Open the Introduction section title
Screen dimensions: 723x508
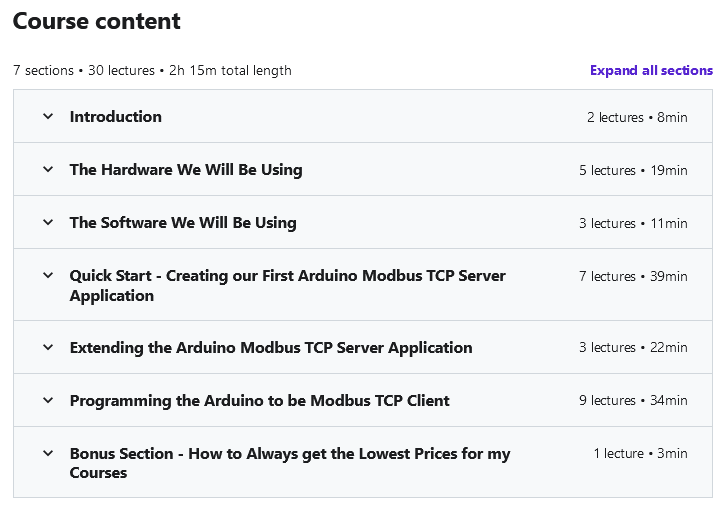116,117
